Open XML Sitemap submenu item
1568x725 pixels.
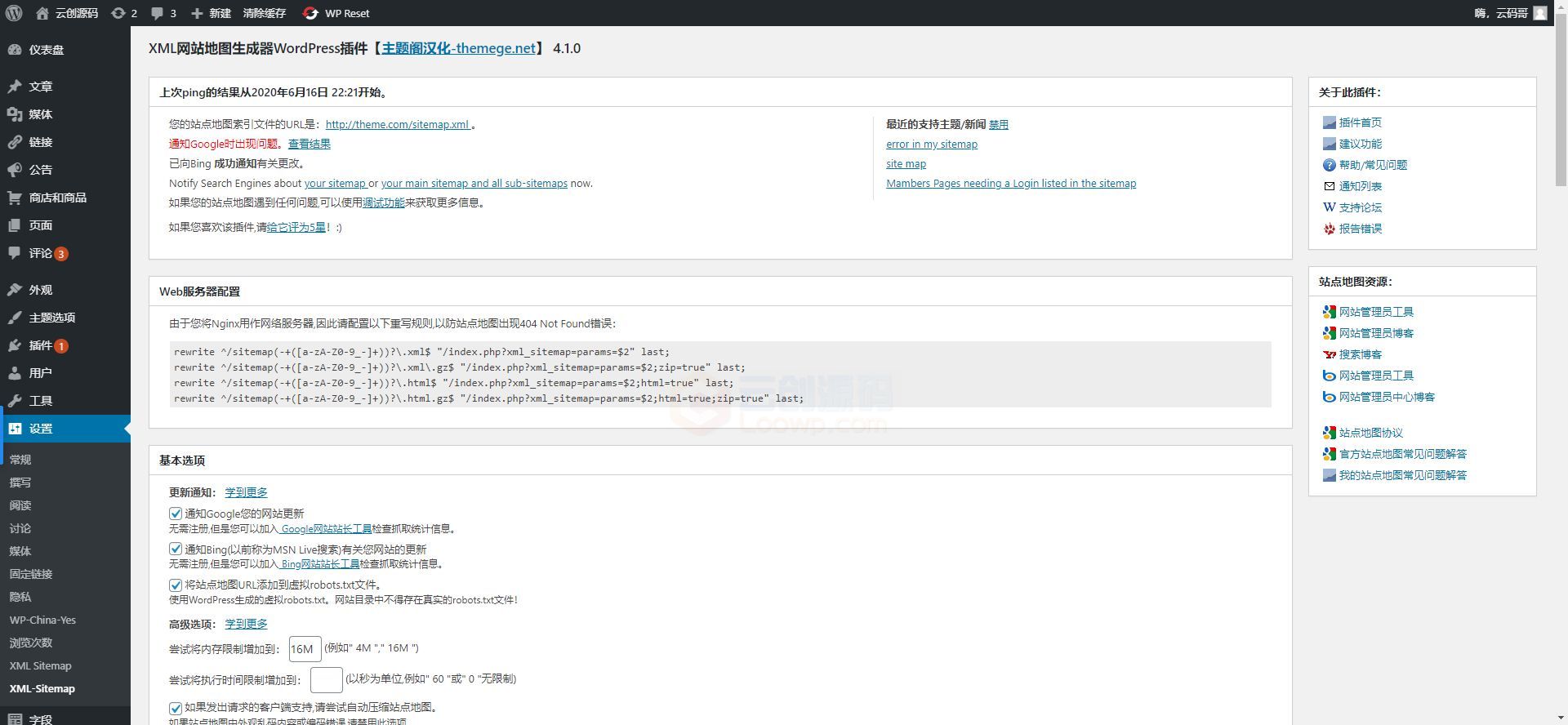(x=40, y=665)
